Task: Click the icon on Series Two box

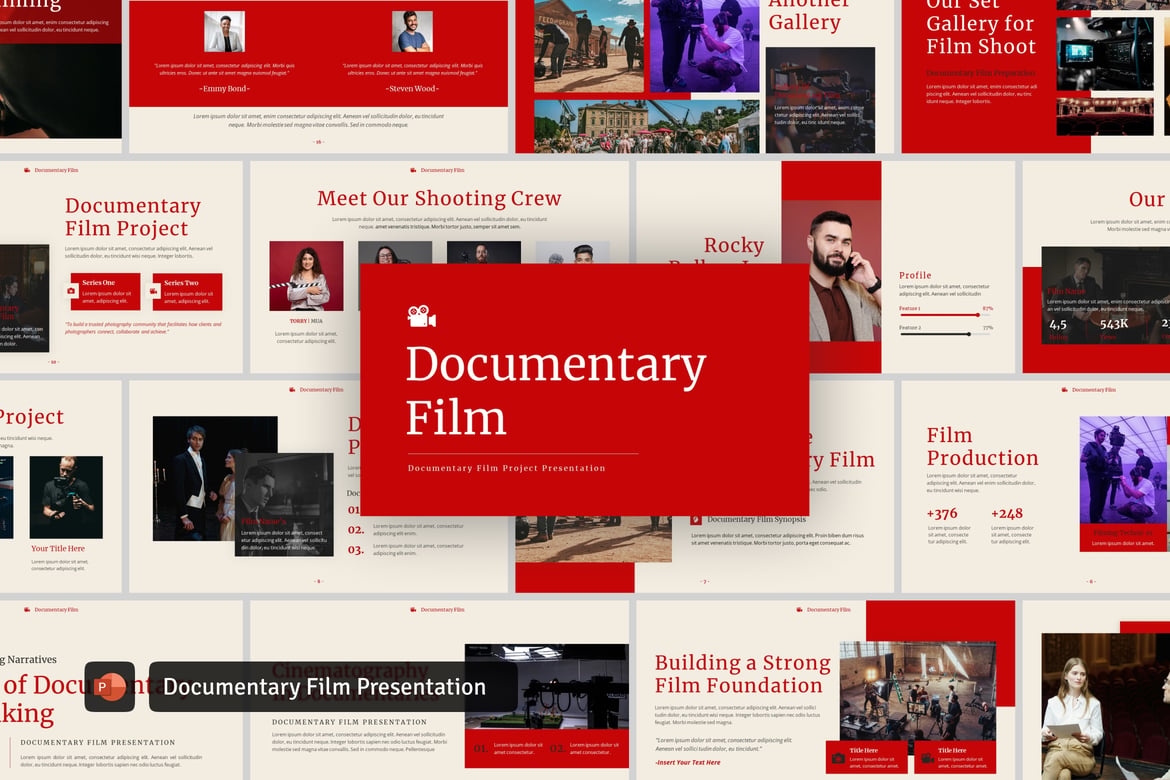Action: click(154, 291)
